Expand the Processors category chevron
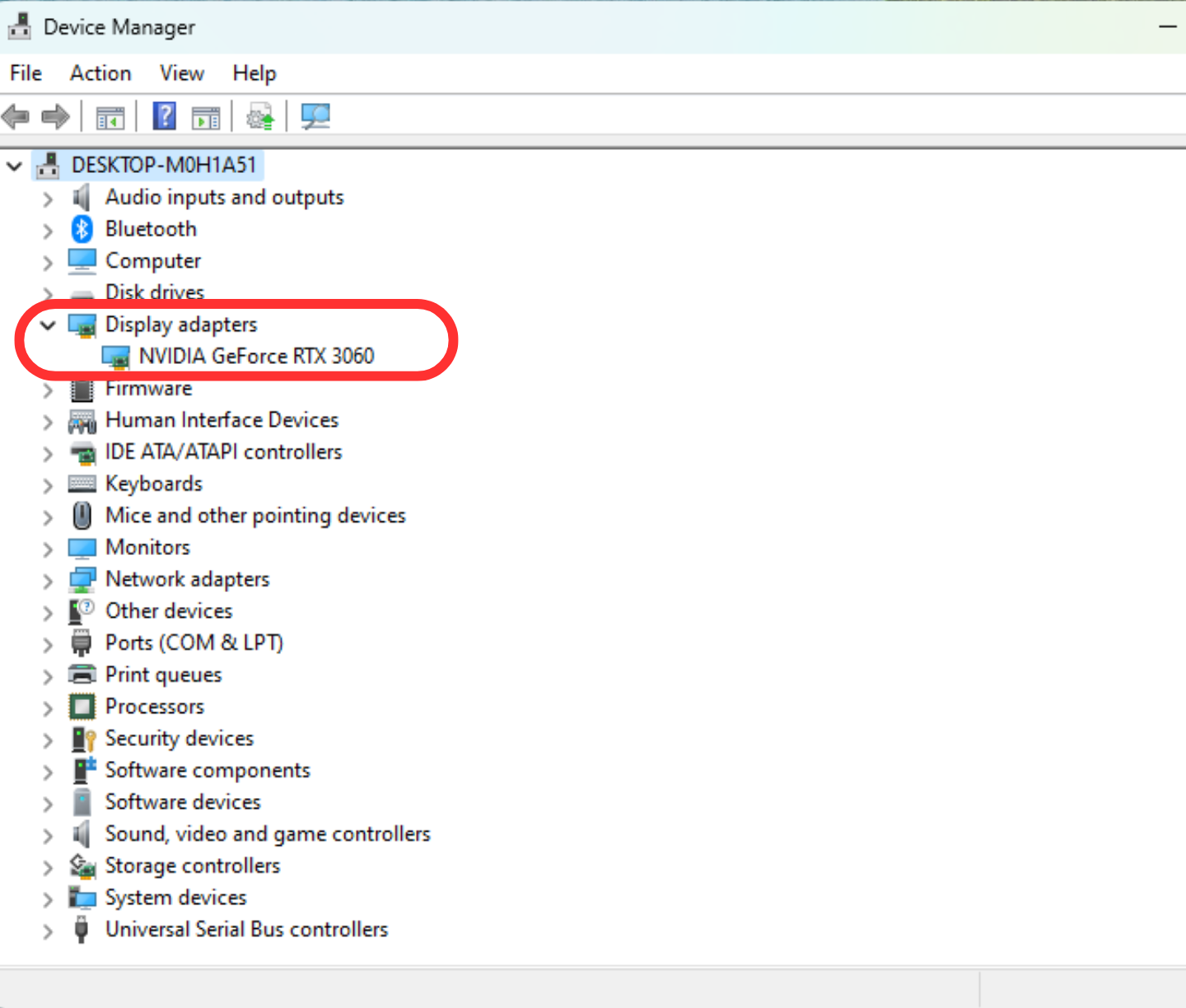 tap(48, 708)
